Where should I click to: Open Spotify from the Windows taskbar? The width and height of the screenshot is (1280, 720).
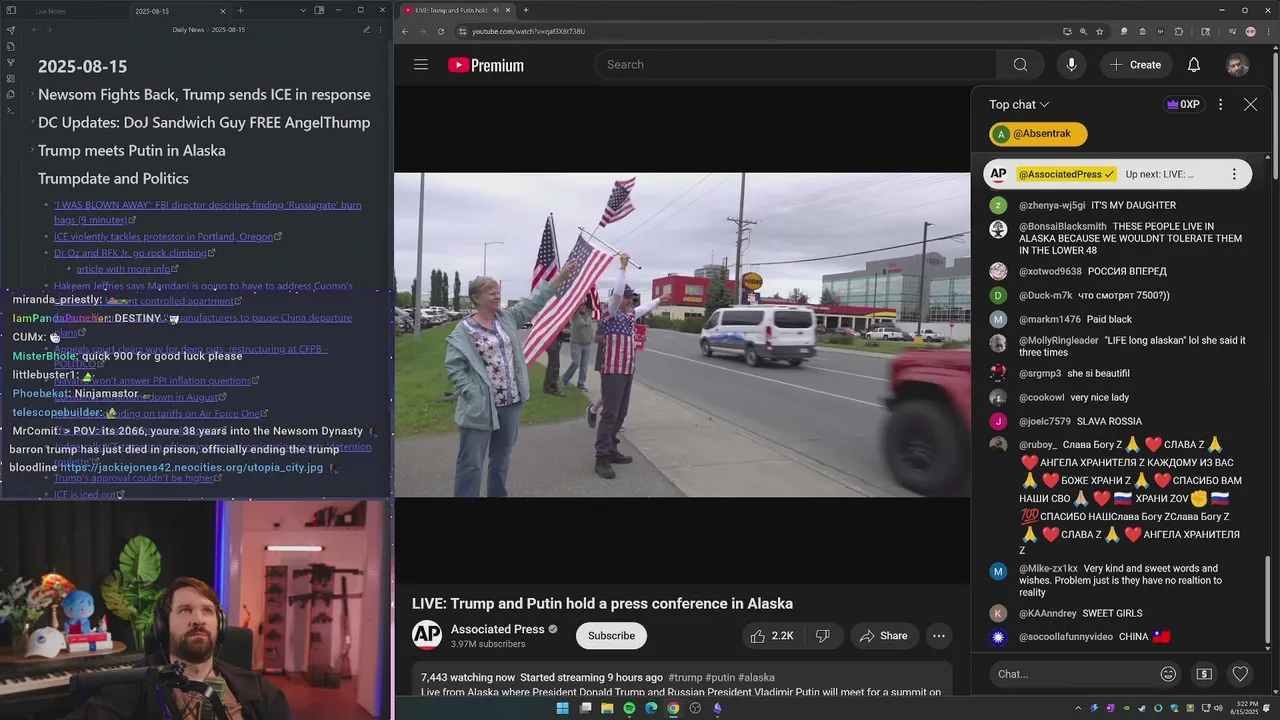coord(629,708)
